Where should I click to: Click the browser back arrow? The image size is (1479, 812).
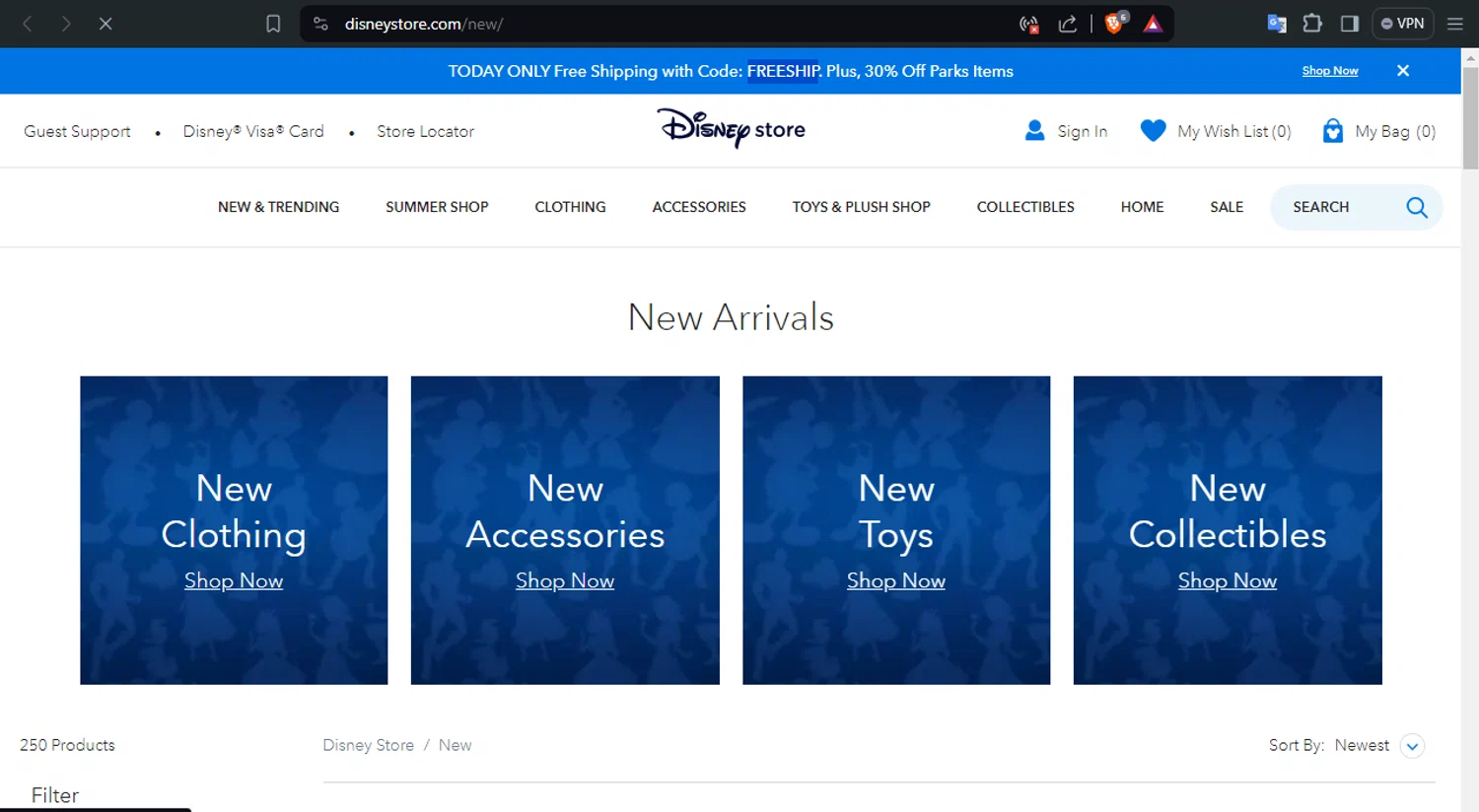point(28,24)
